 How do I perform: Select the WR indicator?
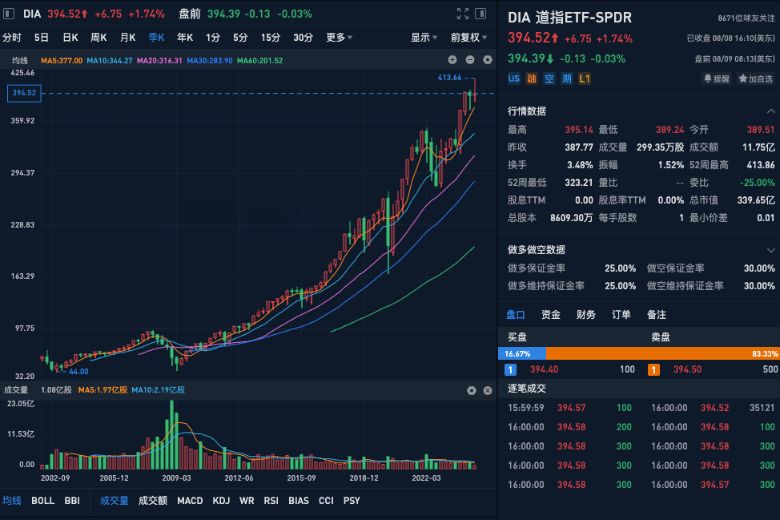click(x=247, y=501)
